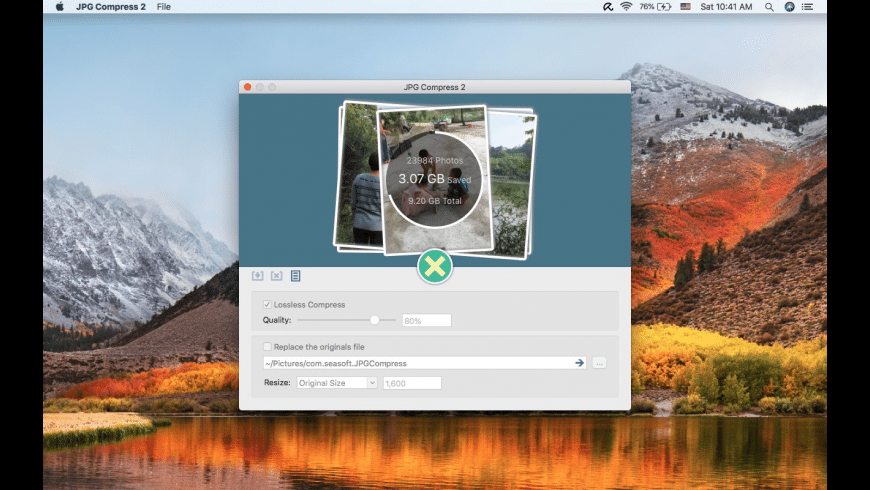This screenshot has width=870, height=490.
Task: Close the JPG Compress 2 window
Action: click(247, 87)
